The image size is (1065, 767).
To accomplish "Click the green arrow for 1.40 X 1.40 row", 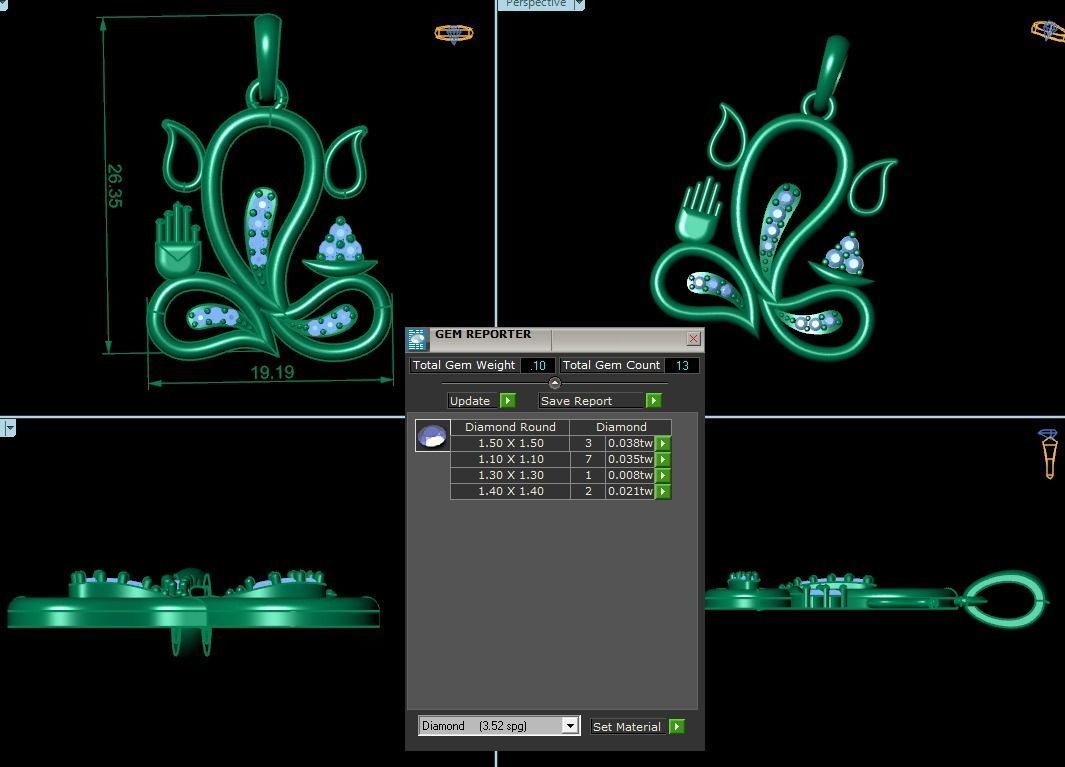I will [x=663, y=491].
